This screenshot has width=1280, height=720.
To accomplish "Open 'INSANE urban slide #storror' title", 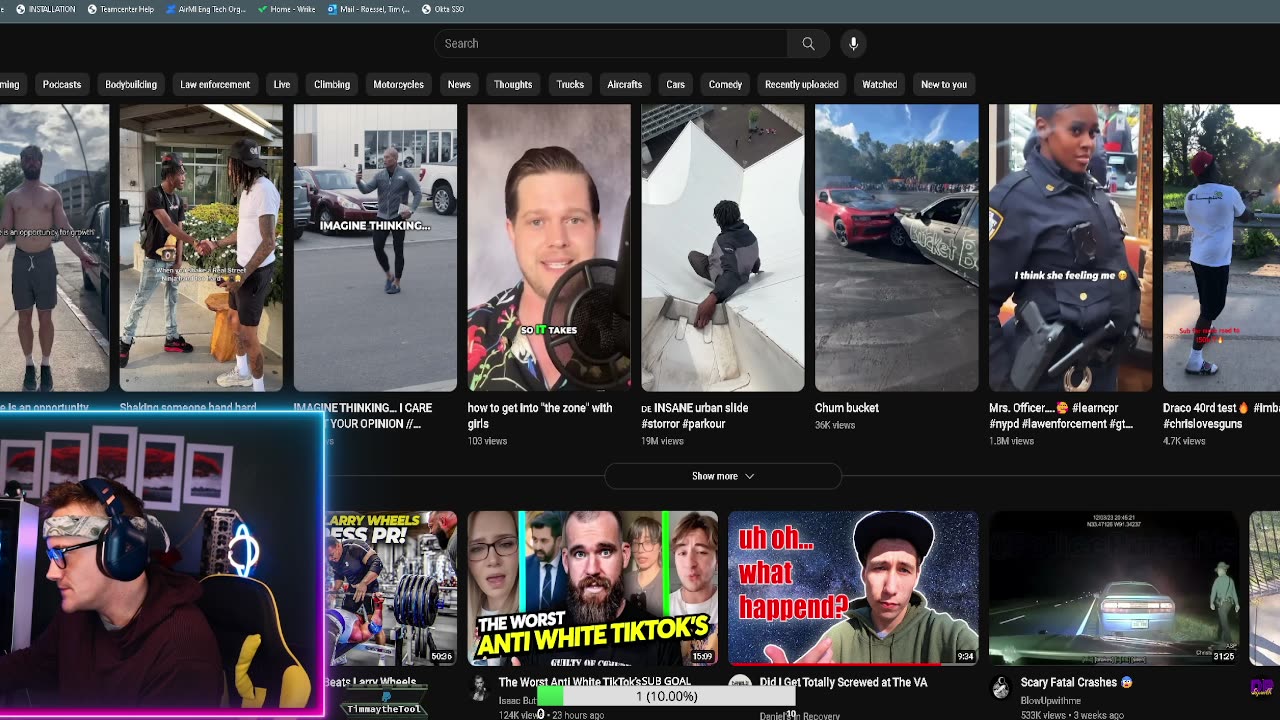I will (695, 415).
